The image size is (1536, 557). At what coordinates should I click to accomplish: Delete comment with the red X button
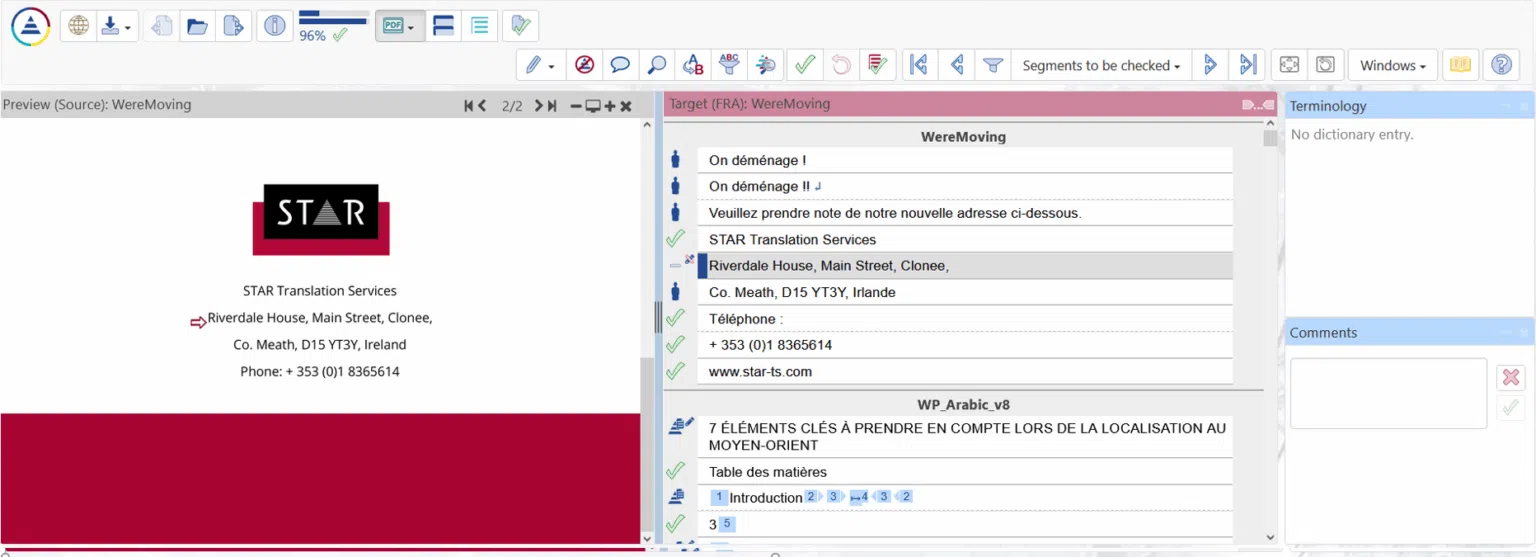[1511, 377]
